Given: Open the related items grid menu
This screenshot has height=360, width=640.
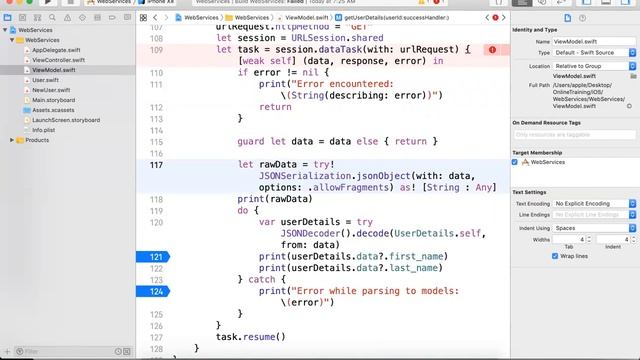Looking at the screenshot, I should (x=143, y=18).
